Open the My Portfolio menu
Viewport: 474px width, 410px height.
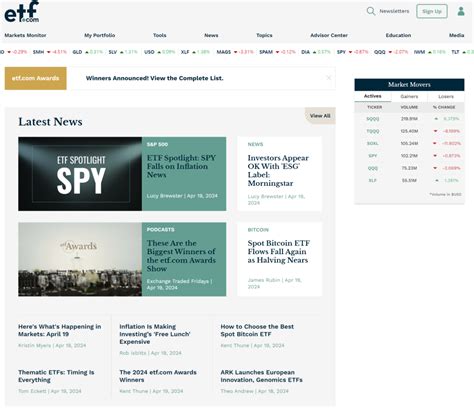pyautogui.click(x=100, y=35)
